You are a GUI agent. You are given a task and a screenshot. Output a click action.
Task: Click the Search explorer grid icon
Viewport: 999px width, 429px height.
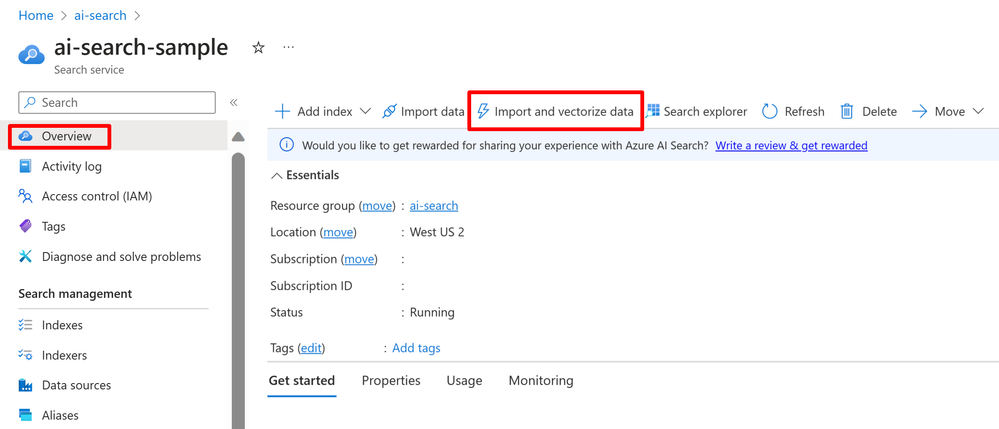point(652,112)
